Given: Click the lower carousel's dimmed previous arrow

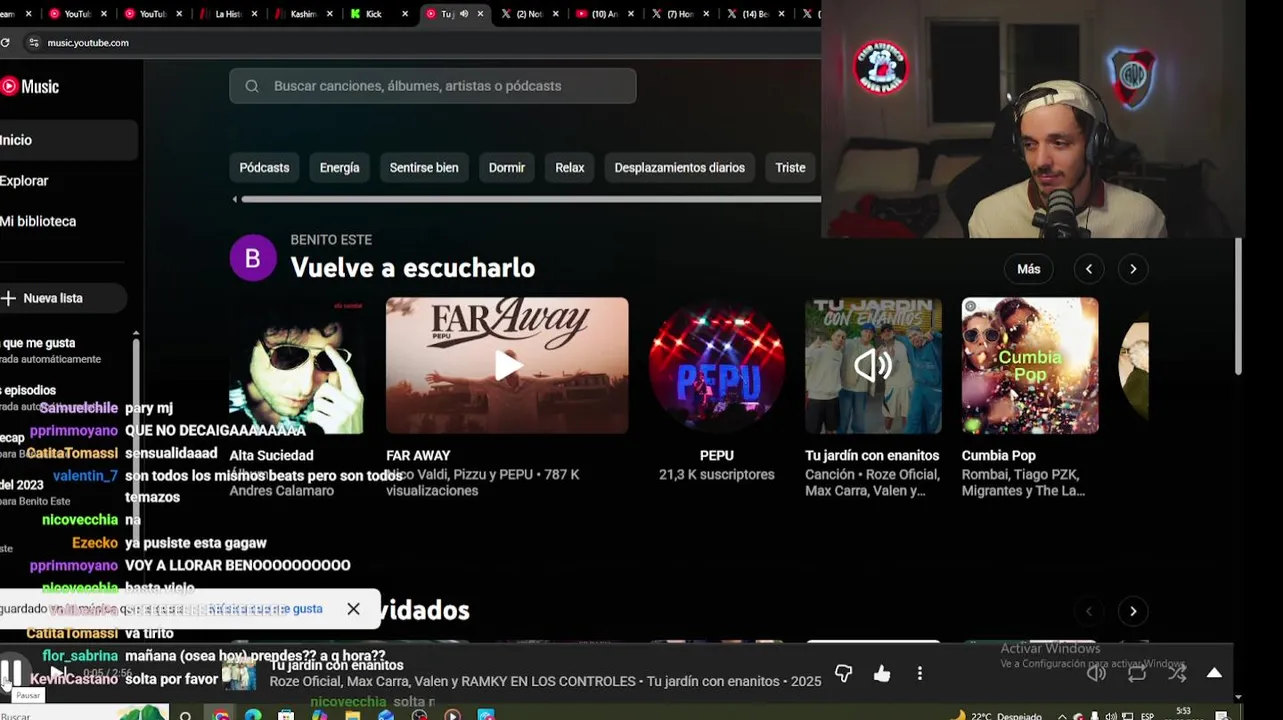Looking at the screenshot, I should click(x=1089, y=611).
